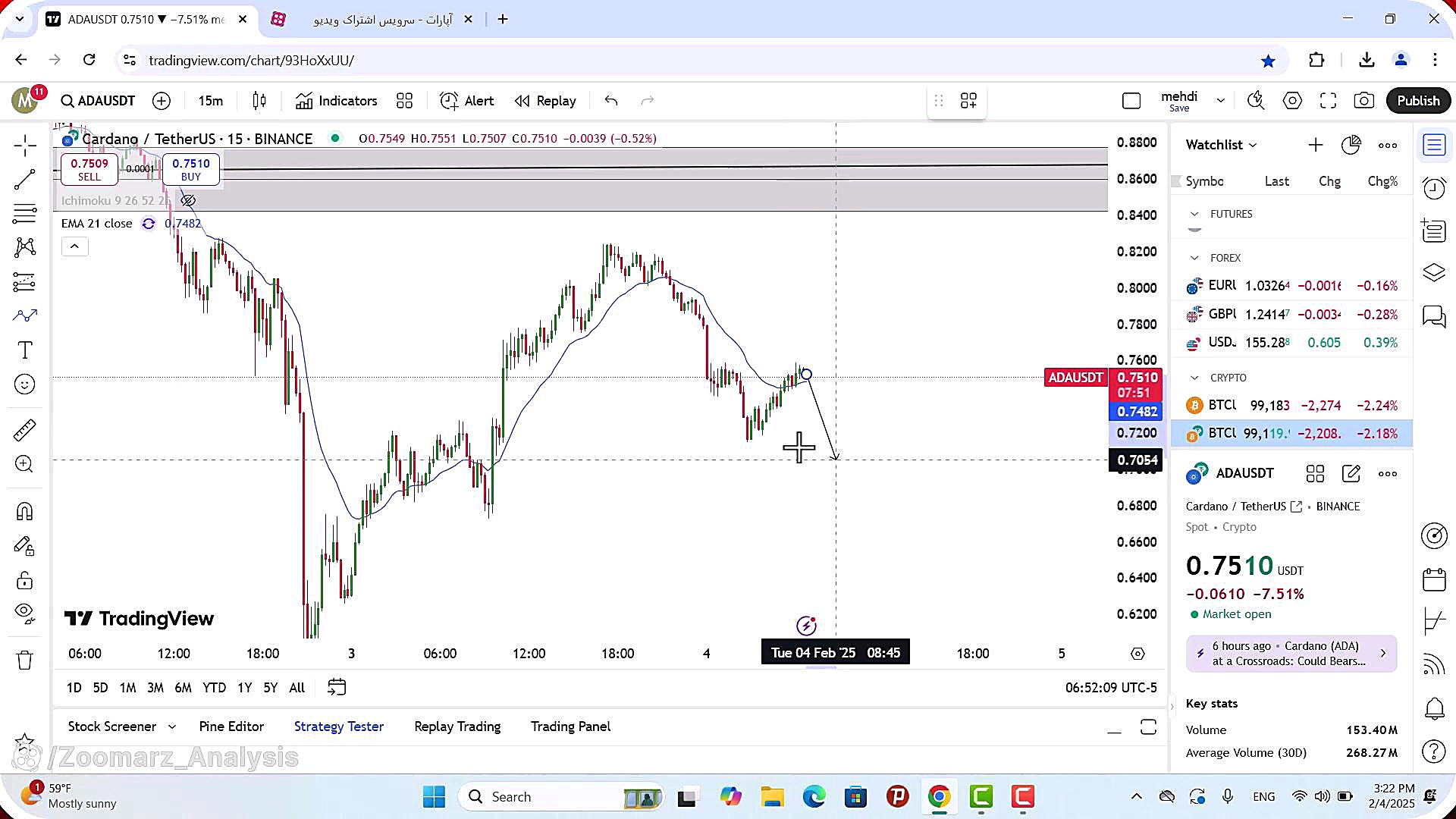Open watchlist advanced view icon
This screenshot has height=819, width=1456.
point(1351,145)
